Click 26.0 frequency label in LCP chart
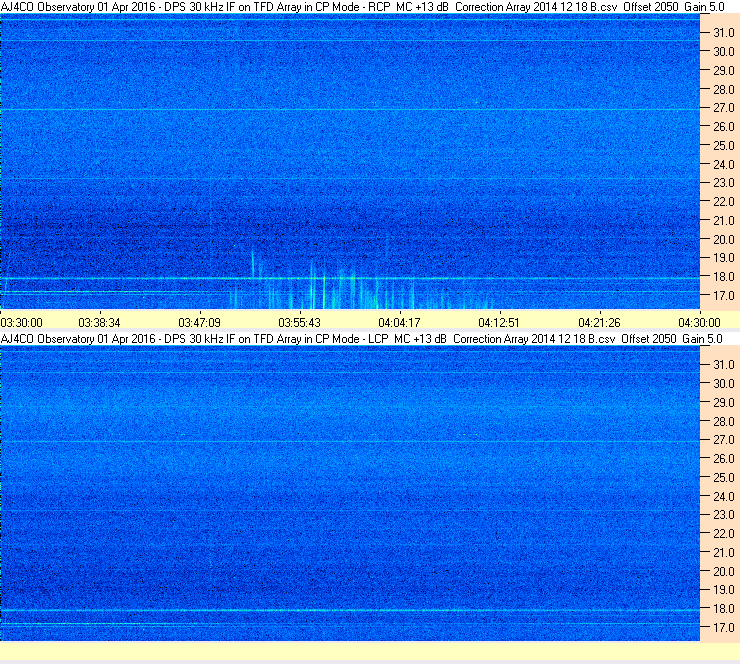The width and height of the screenshot is (740, 664). (724, 459)
